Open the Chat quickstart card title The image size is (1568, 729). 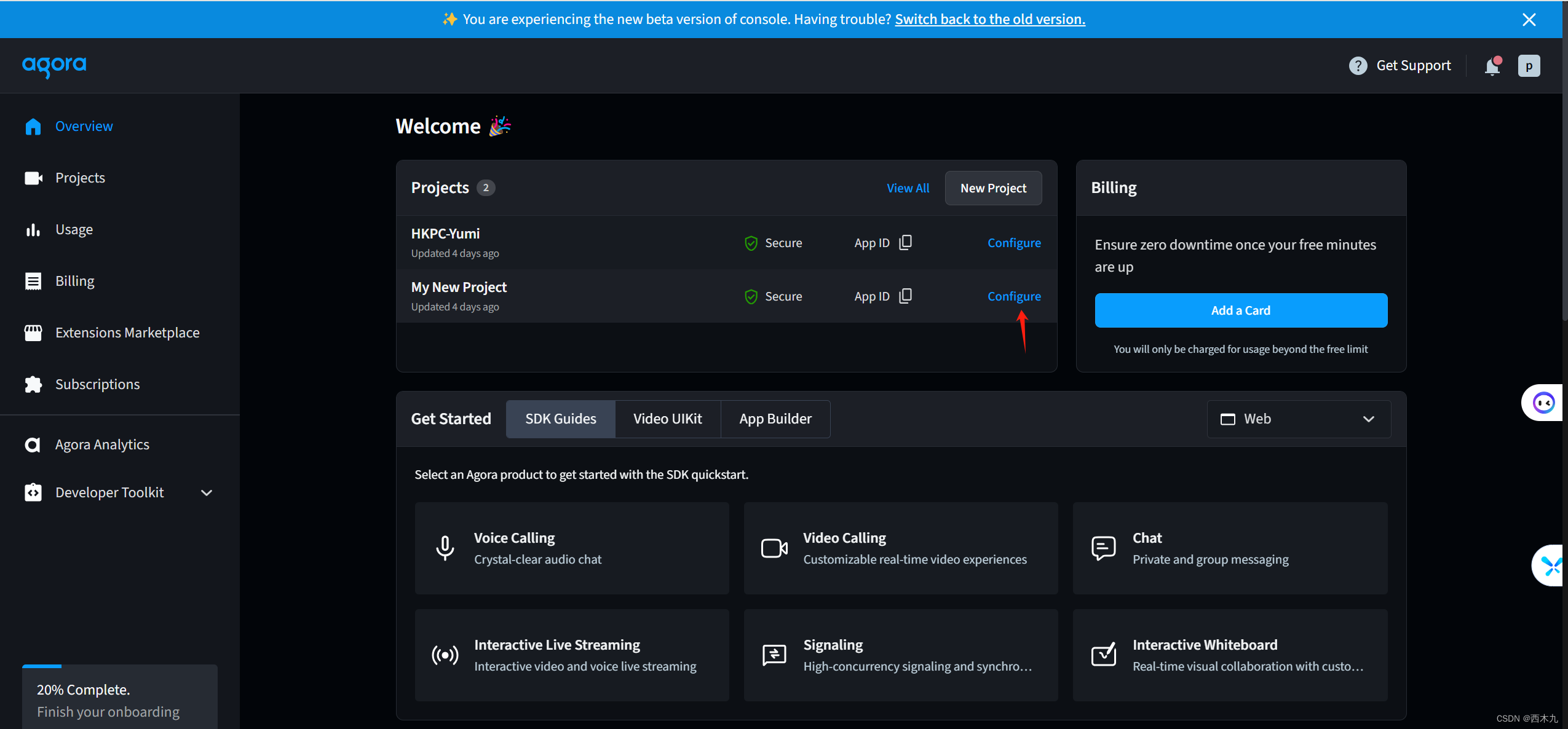pyautogui.click(x=1147, y=538)
